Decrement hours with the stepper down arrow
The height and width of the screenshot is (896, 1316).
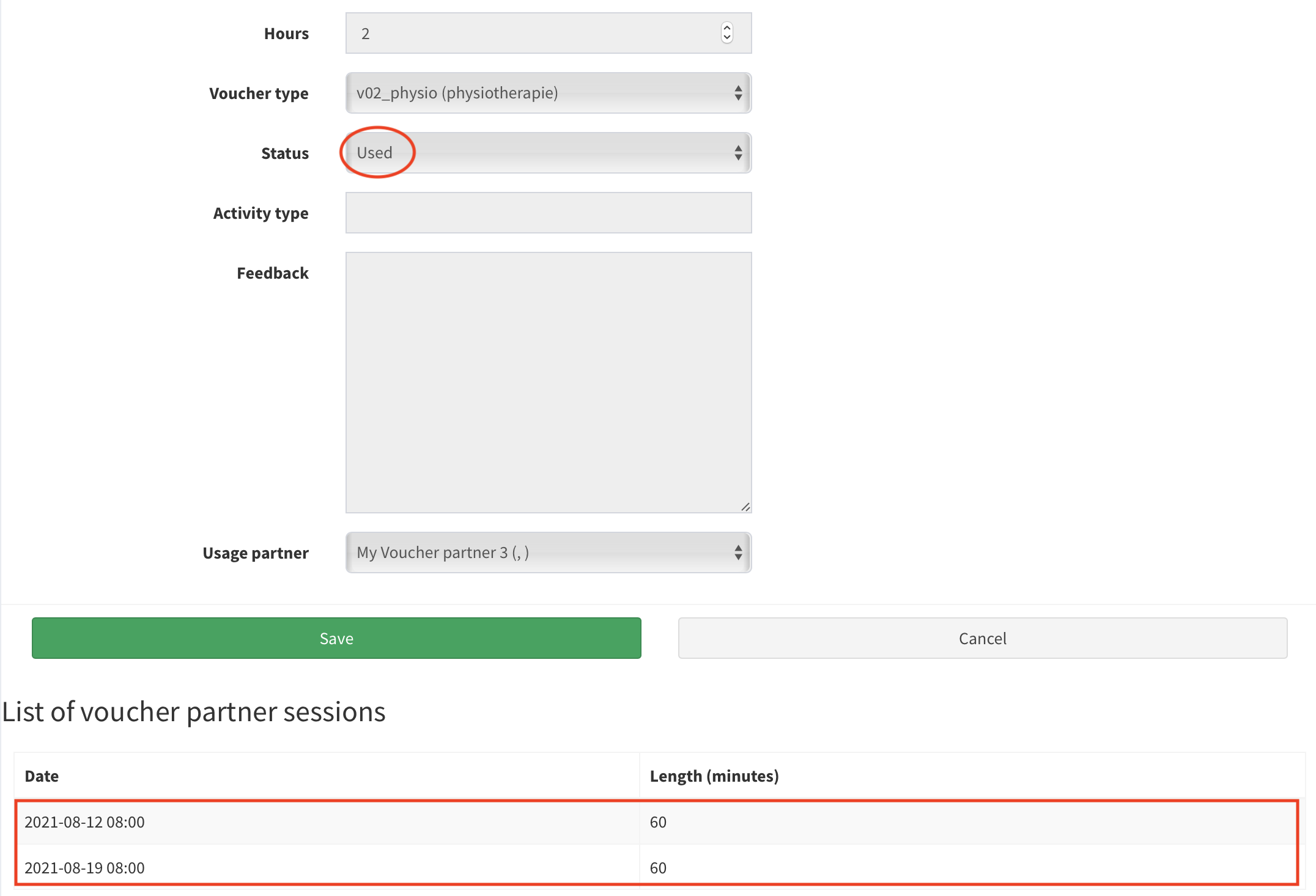(x=726, y=38)
